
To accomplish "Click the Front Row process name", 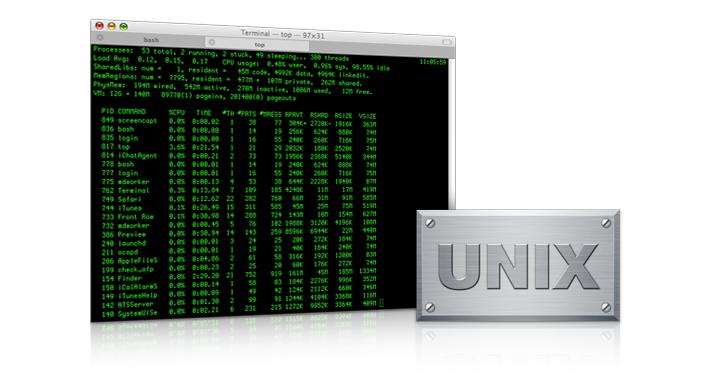I will pyautogui.click(x=135, y=217).
